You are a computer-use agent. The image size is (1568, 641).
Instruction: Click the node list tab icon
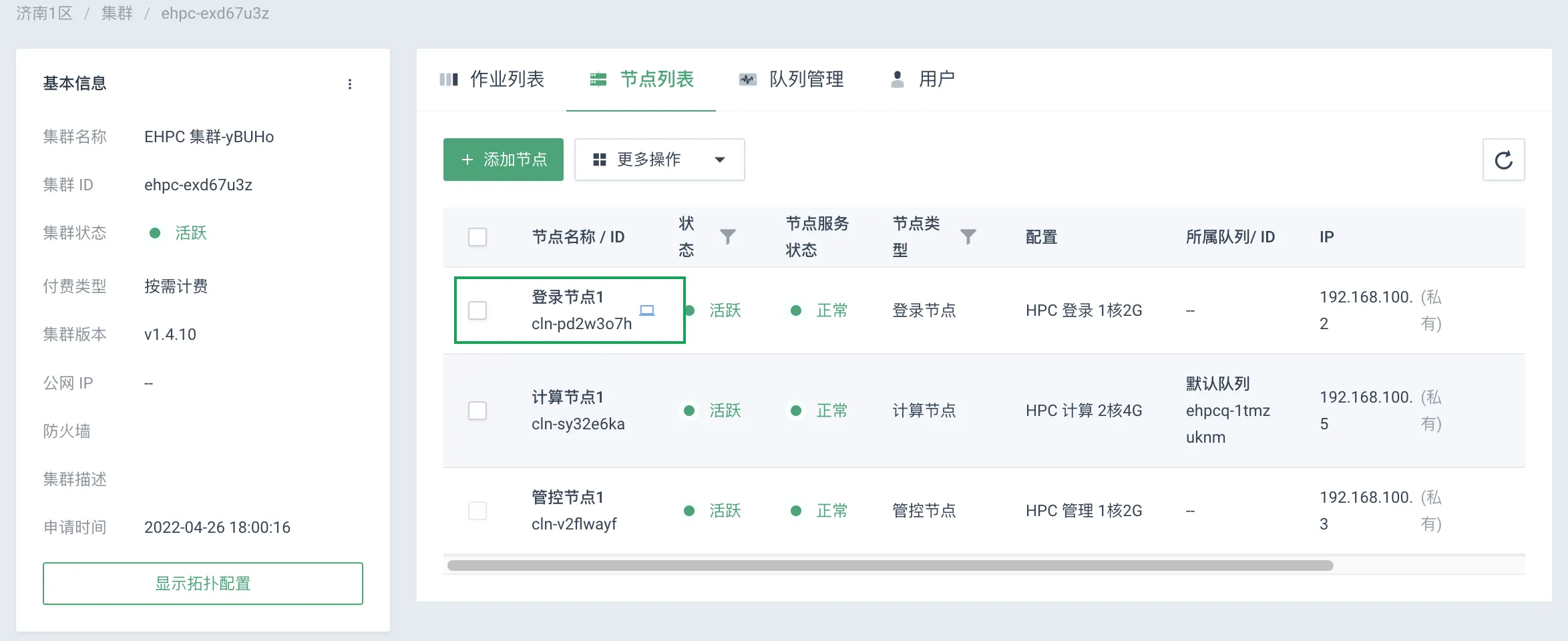coord(598,80)
